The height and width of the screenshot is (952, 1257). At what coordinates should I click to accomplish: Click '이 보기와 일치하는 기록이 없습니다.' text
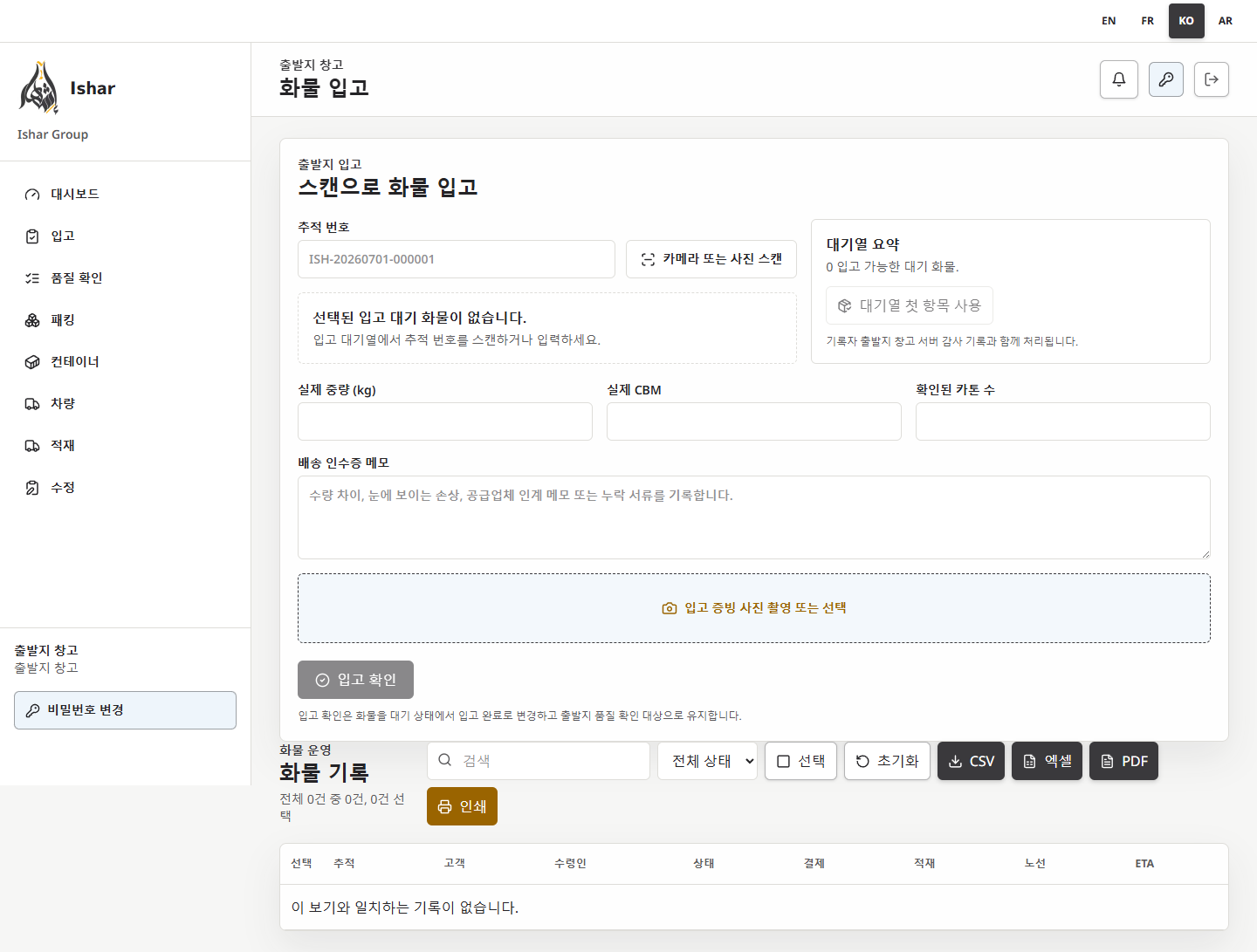click(405, 907)
